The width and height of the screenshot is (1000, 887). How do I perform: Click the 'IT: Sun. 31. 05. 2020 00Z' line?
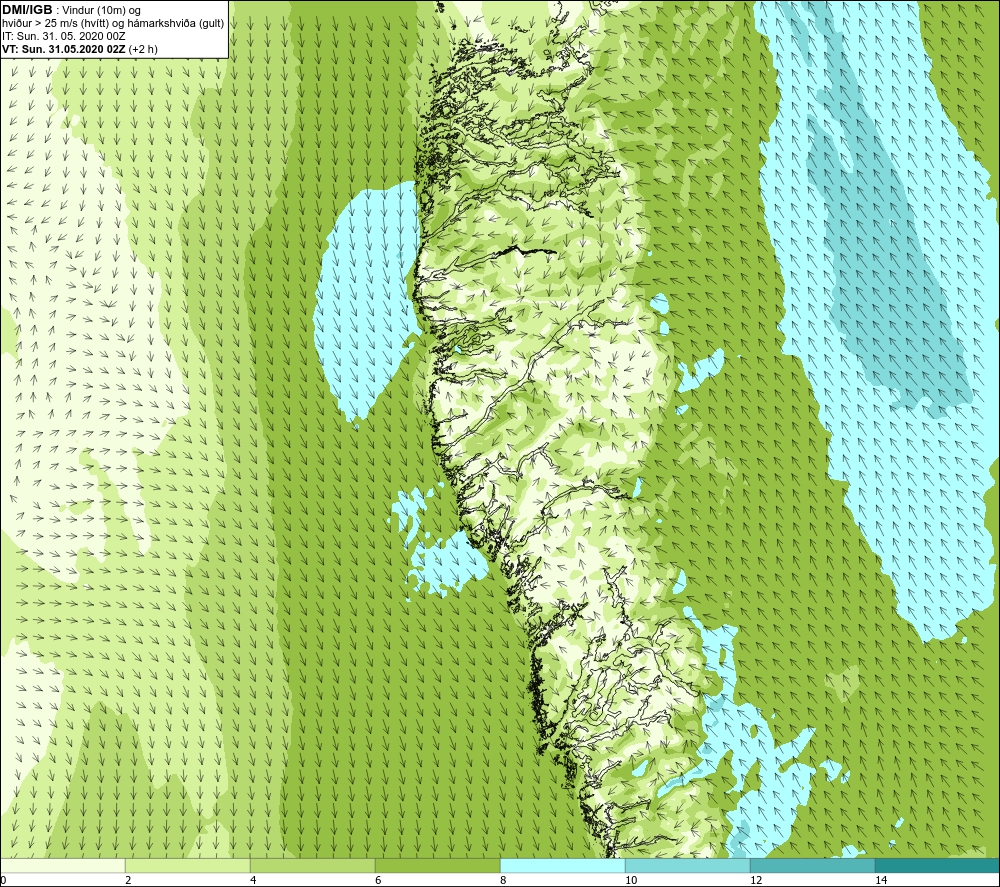pos(64,36)
